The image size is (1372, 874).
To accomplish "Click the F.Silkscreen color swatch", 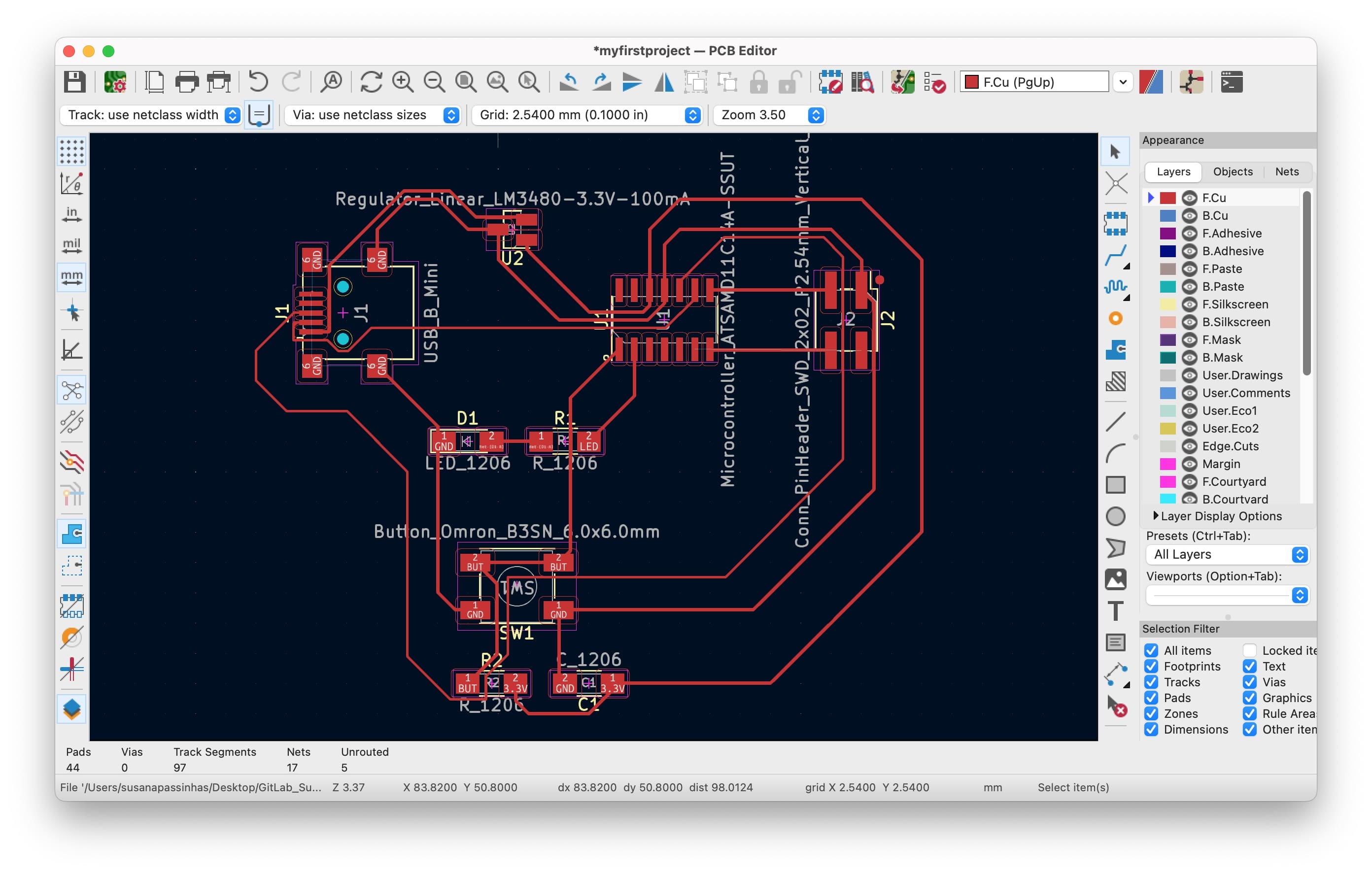I will (x=1167, y=304).
